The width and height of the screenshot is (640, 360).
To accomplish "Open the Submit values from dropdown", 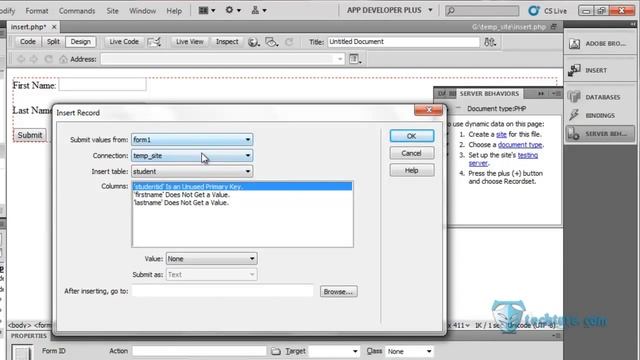I will click(x=192, y=140).
